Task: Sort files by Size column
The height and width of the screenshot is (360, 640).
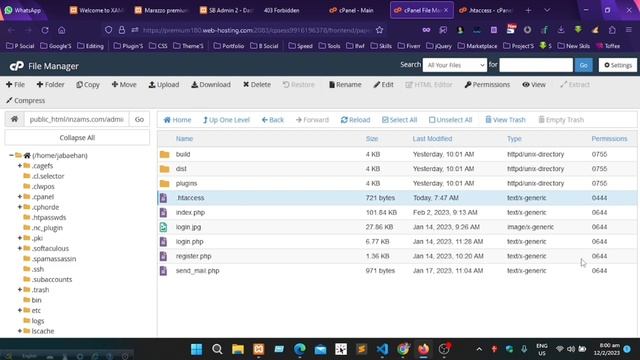Action: (x=372, y=139)
